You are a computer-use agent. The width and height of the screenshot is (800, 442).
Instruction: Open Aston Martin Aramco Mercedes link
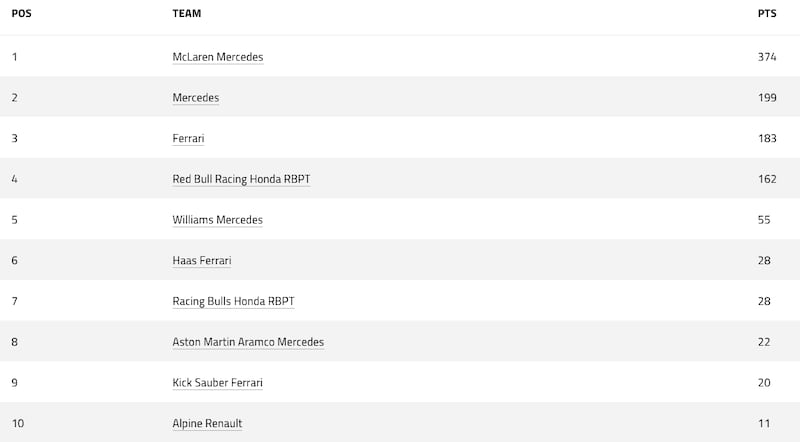(x=248, y=342)
